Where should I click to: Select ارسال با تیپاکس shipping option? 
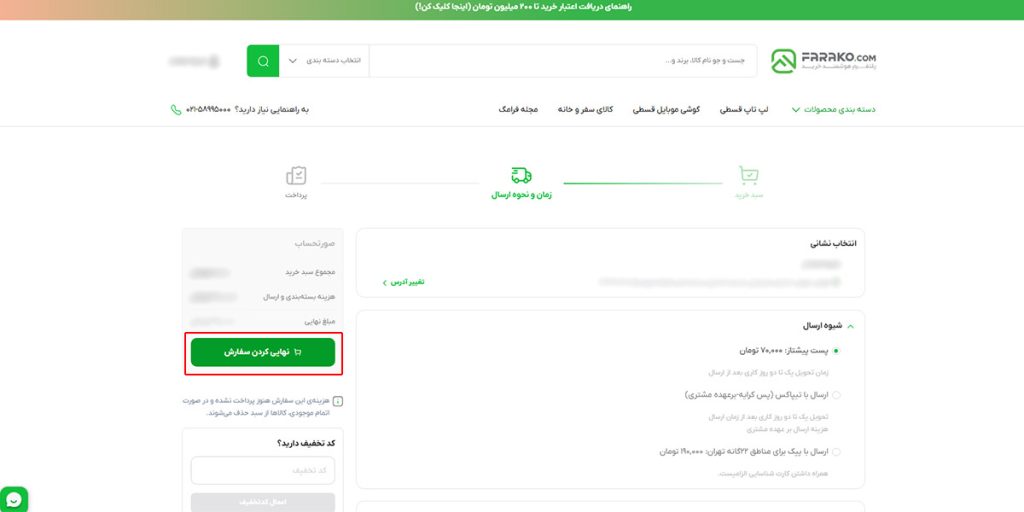(x=836, y=395)
